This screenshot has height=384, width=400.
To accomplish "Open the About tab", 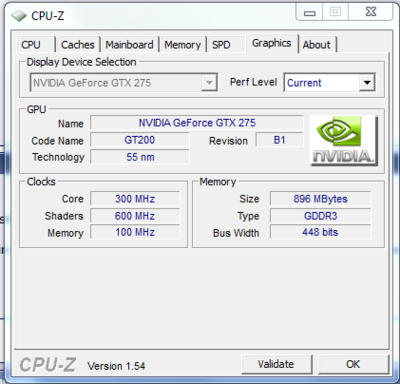I will (x=317, y=45).
